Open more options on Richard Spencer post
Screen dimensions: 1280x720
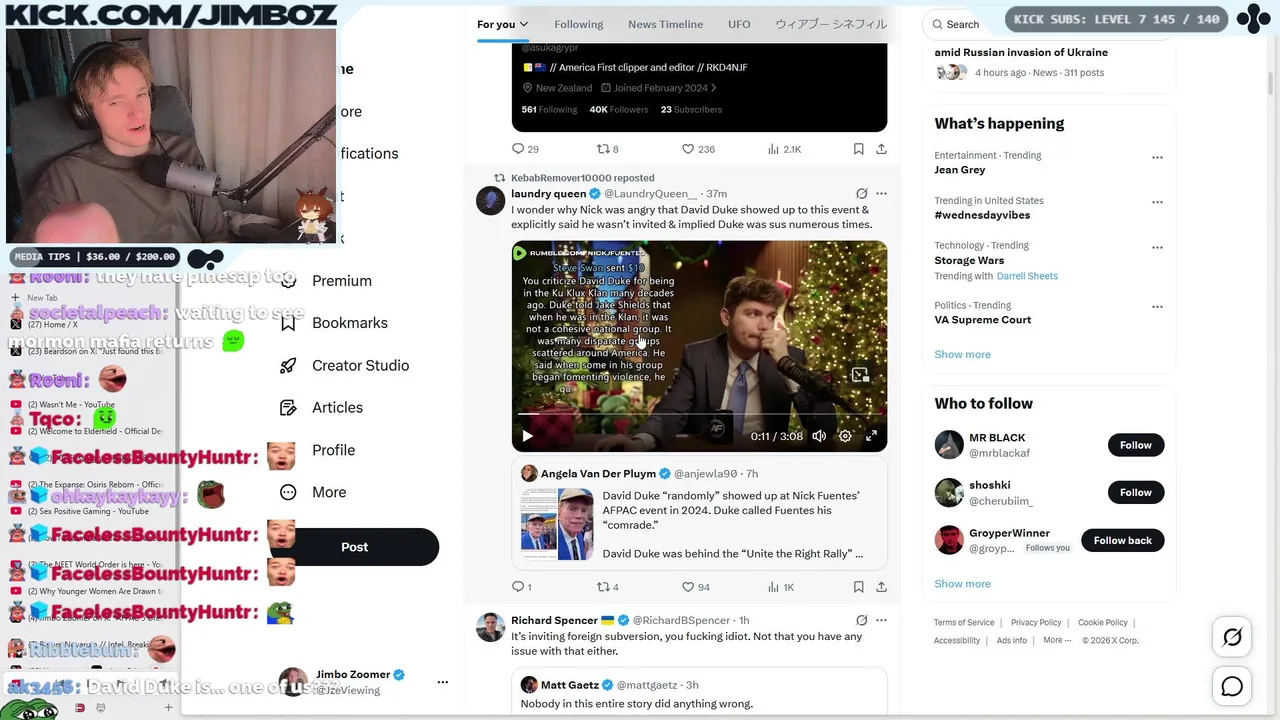[881, 620]
